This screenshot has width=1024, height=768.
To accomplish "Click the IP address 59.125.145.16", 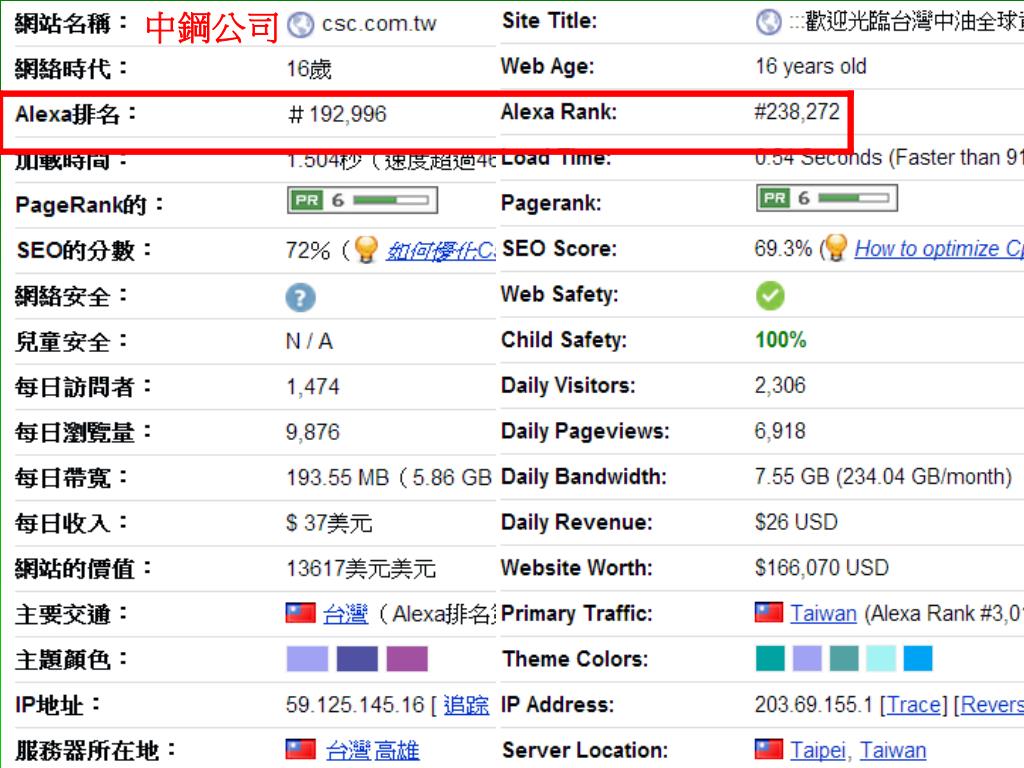I will point(355,705).
